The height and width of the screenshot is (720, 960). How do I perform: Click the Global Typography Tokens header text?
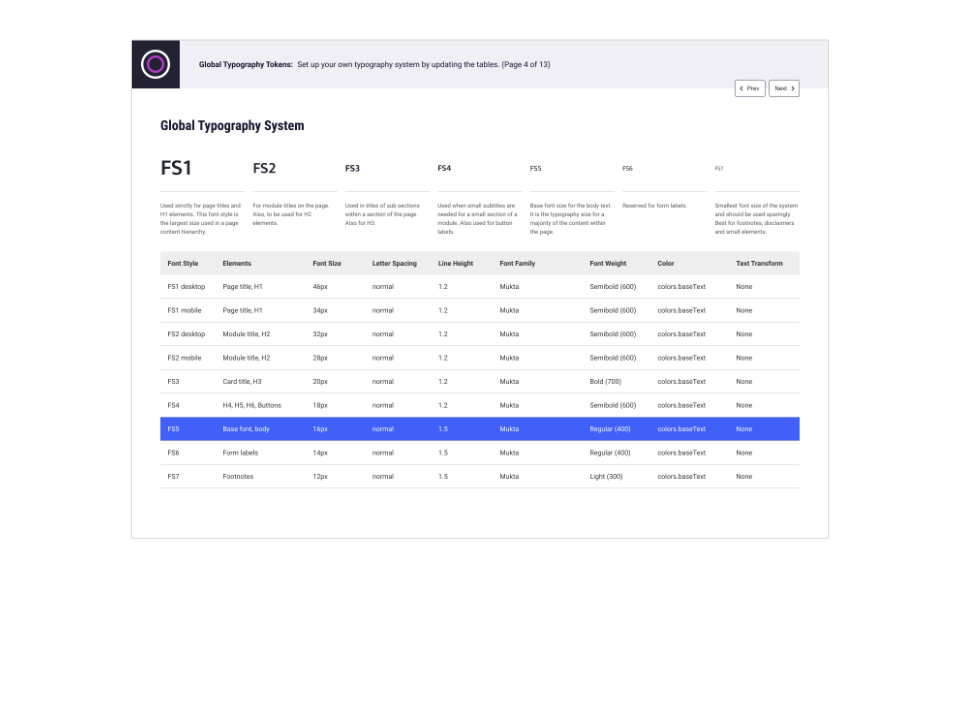246,64
